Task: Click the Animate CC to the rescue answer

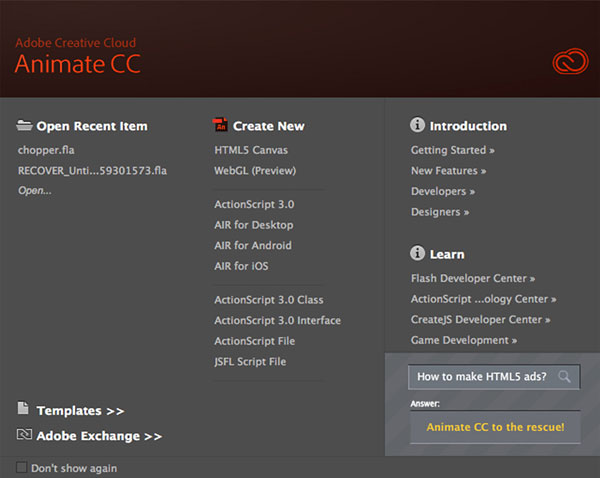Action: (495, 427)
